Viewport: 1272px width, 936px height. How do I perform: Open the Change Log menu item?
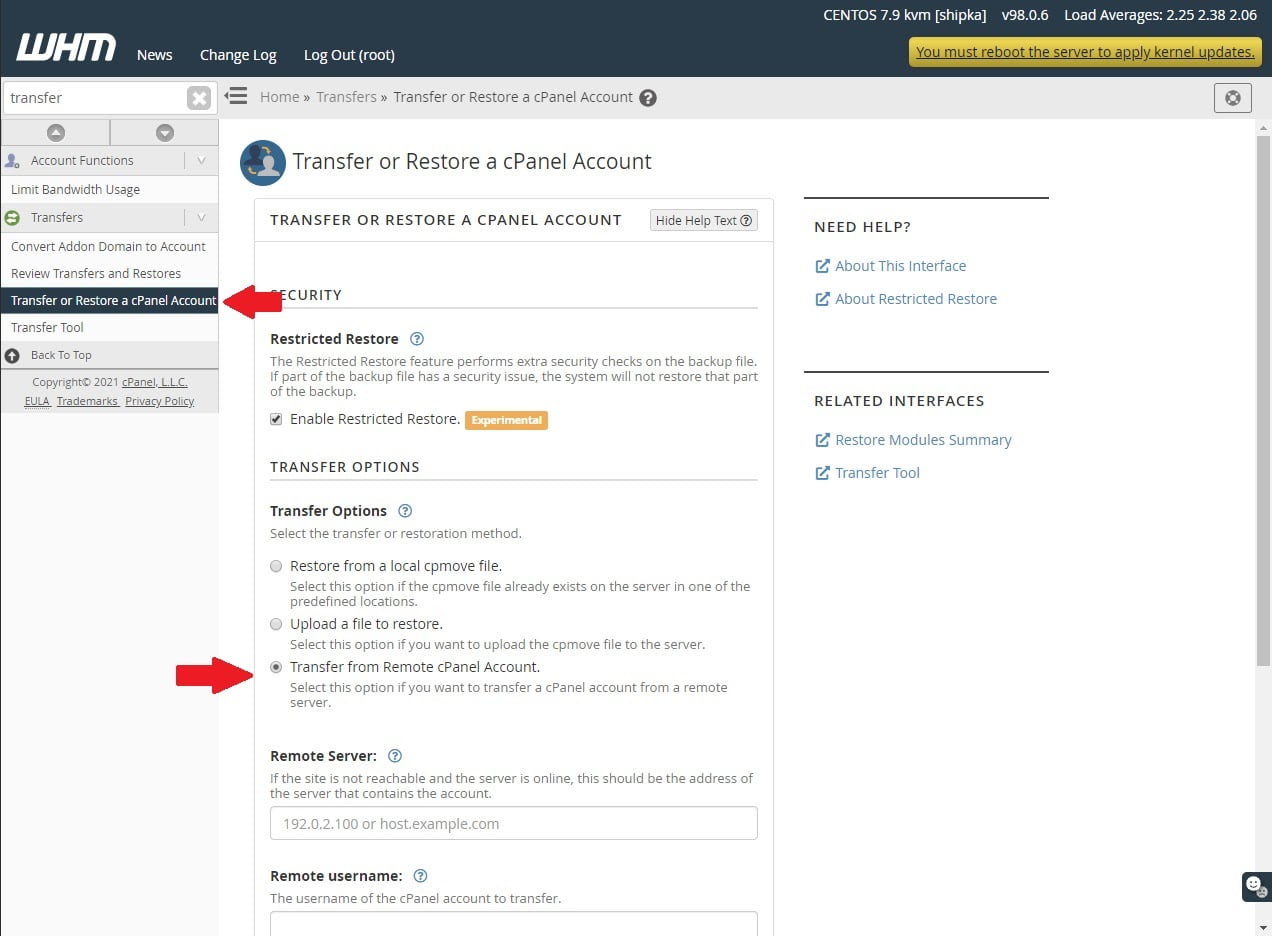(x=238, y=55)
